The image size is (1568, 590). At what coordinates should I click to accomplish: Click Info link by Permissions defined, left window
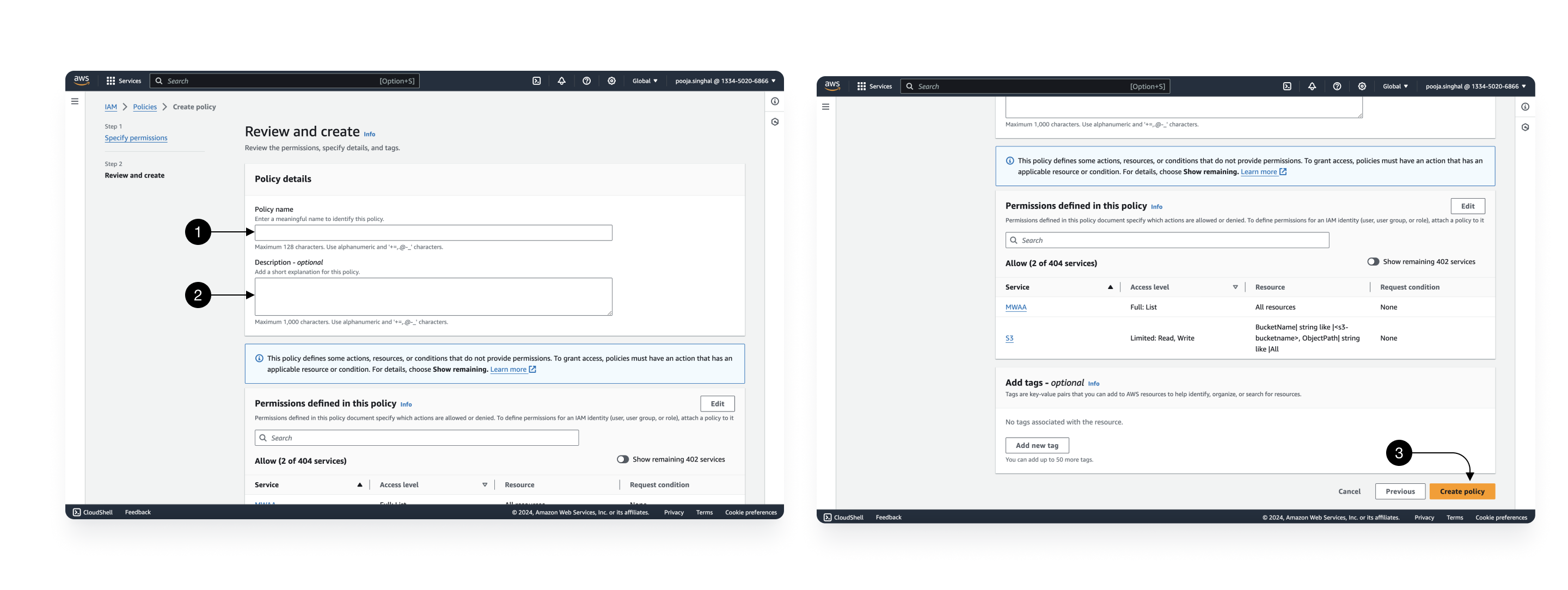point(406,404)
